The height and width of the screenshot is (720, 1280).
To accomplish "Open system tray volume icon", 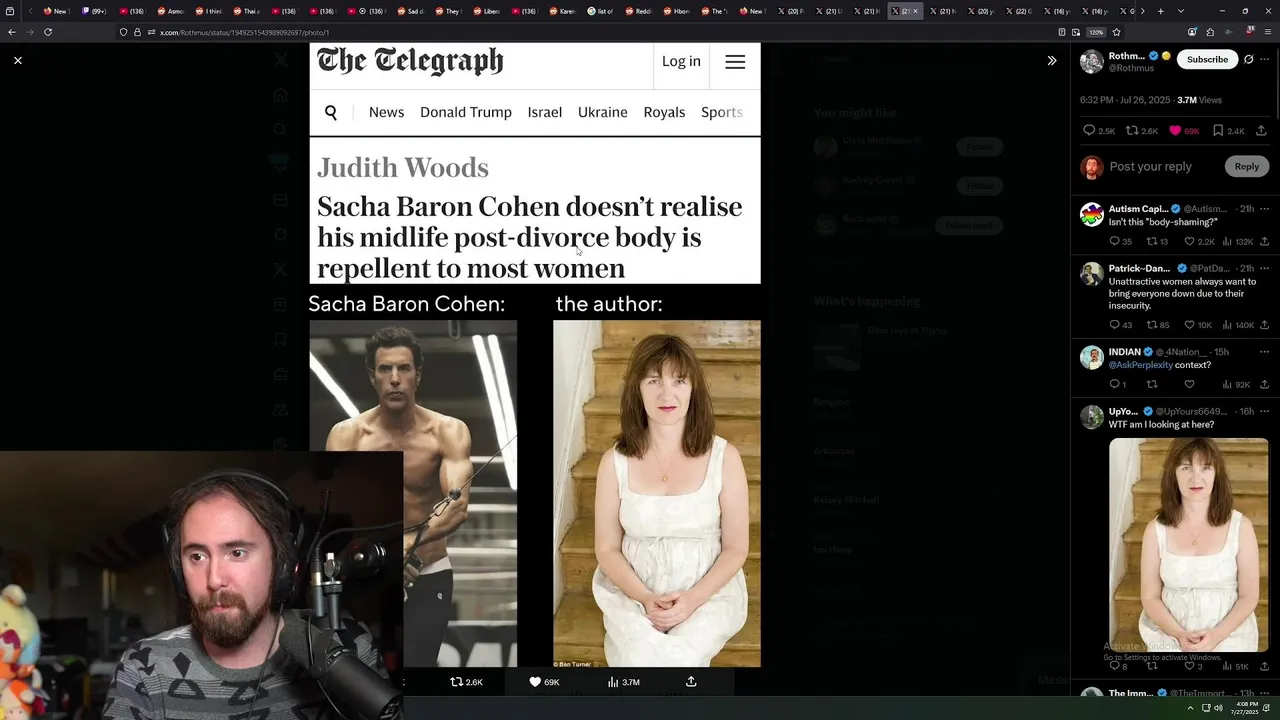I will pos(1217,708).
